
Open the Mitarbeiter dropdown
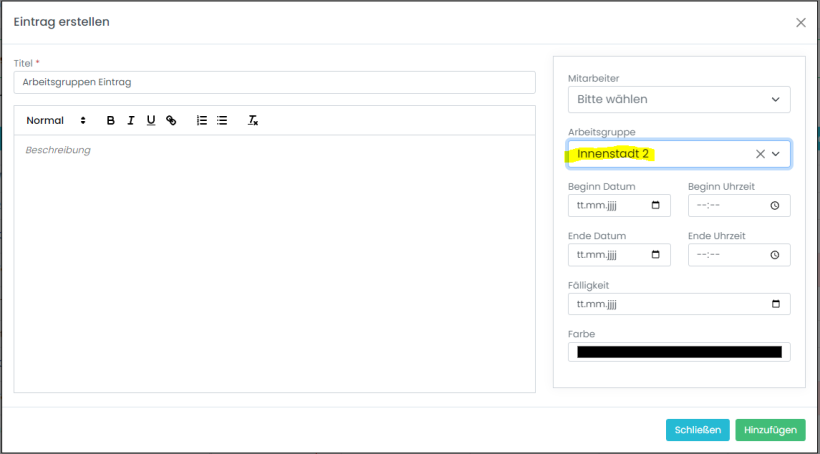(679, 99)
